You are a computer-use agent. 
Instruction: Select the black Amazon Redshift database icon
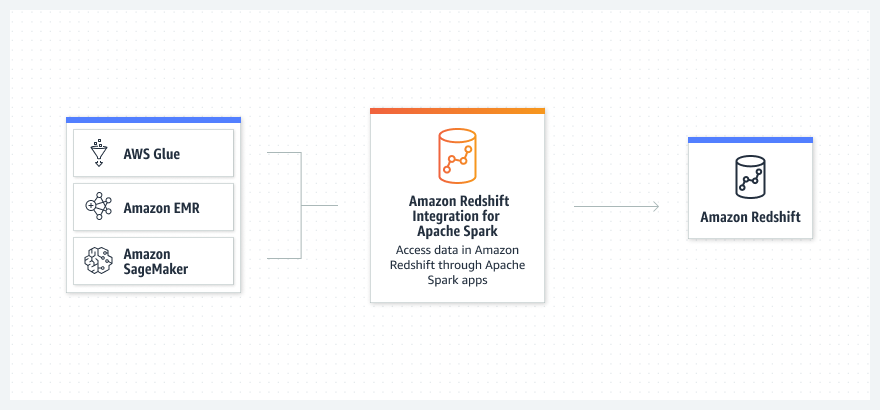tap(750, 177)
